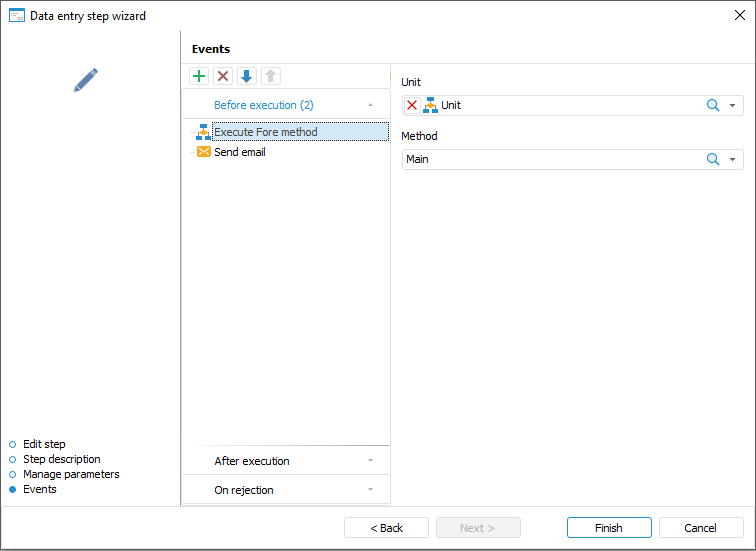Screen dimensions: 756x551
Task: Click the search magnifier in Unit field
Action: 713,105
